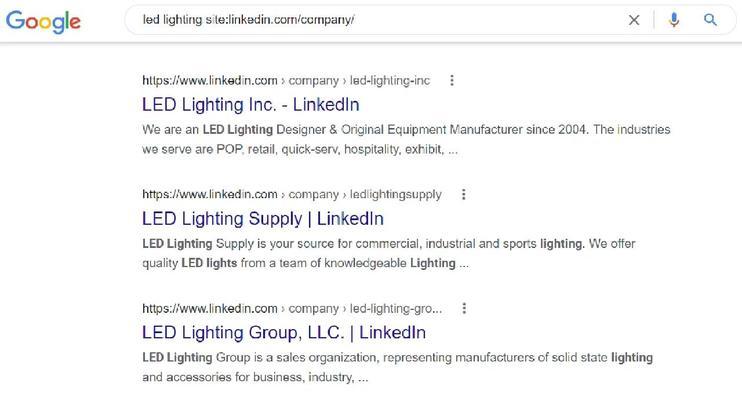The width and height of the screenshot is (742, 400).
Task: Open three-dot menu for LED Lighting Group result
Action: 464,309
